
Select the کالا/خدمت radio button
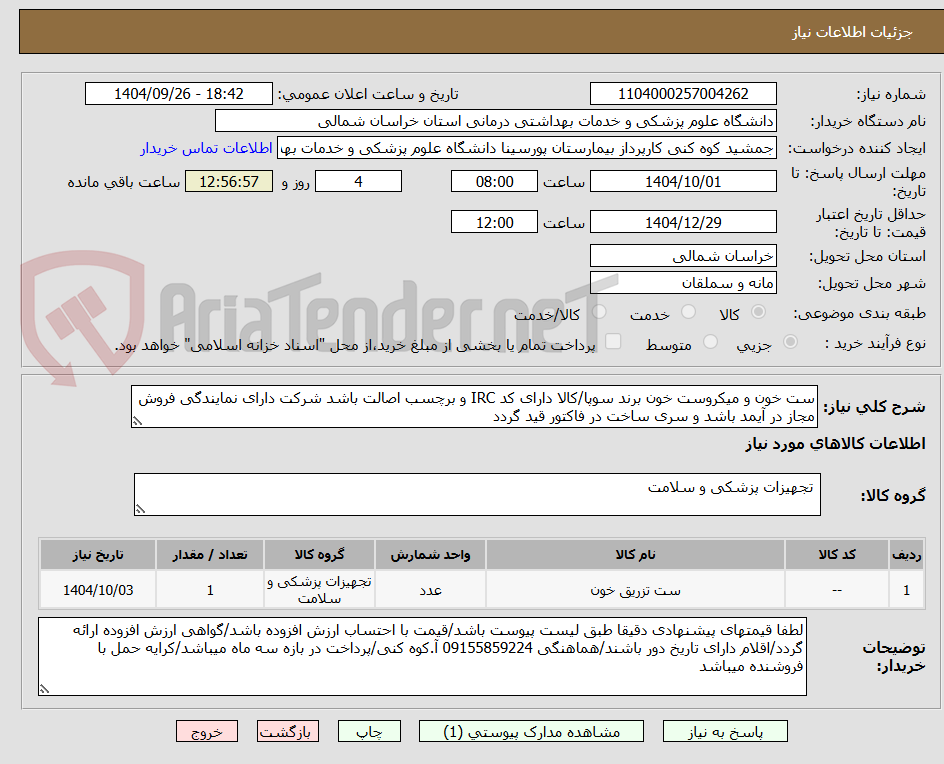click(x=599, y=312)
